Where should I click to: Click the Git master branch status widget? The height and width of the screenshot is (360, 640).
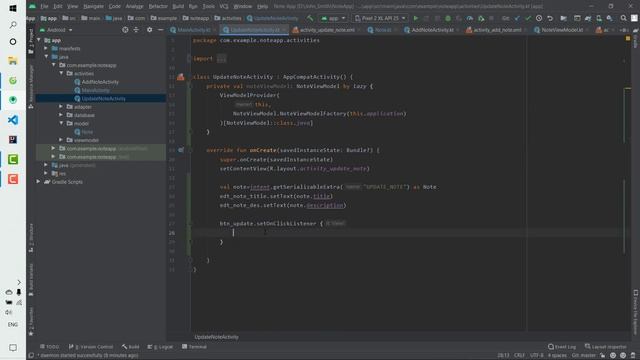(584, 355)
